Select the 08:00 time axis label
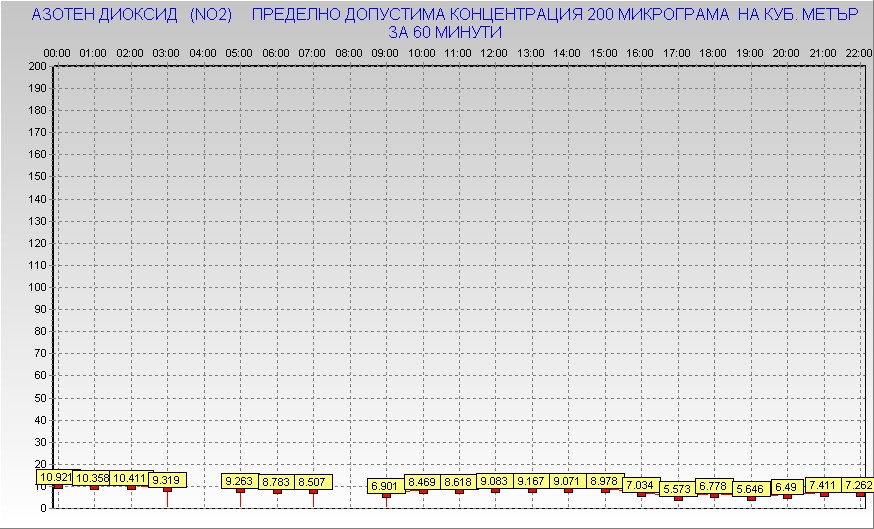874x529 pixels. pos(349,53)
